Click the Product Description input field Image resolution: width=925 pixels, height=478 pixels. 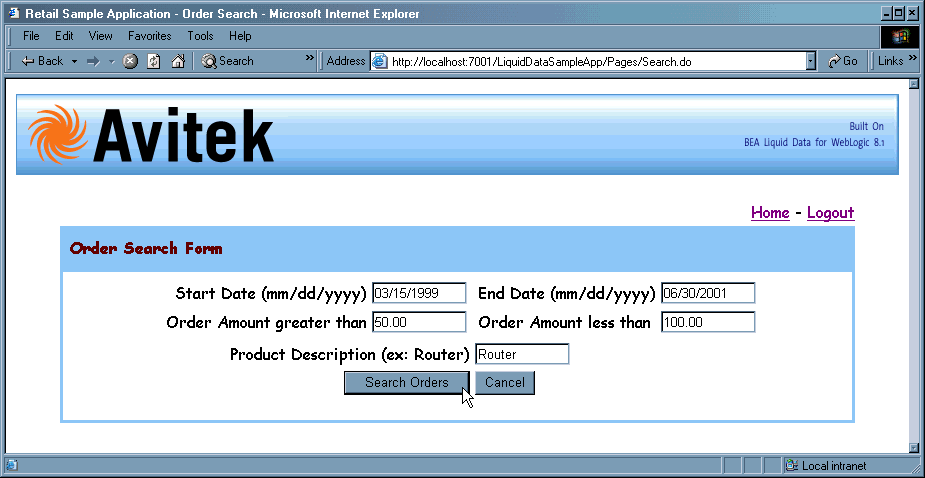pyautogui.click(x=522, y=354)
